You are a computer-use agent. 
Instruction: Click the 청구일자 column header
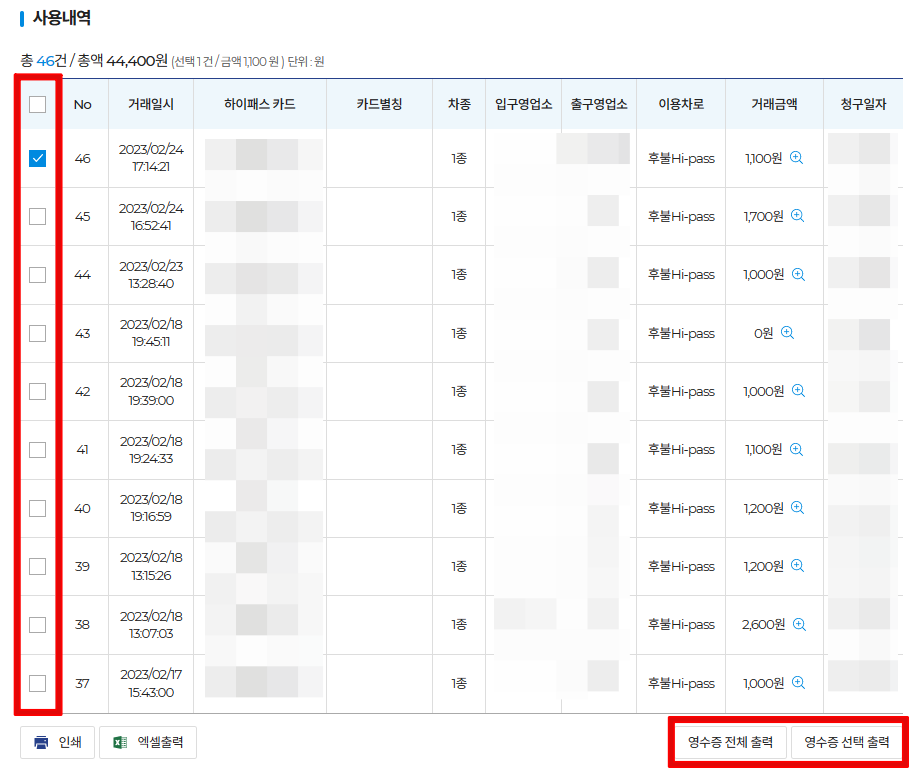click(x=864, y=104)
